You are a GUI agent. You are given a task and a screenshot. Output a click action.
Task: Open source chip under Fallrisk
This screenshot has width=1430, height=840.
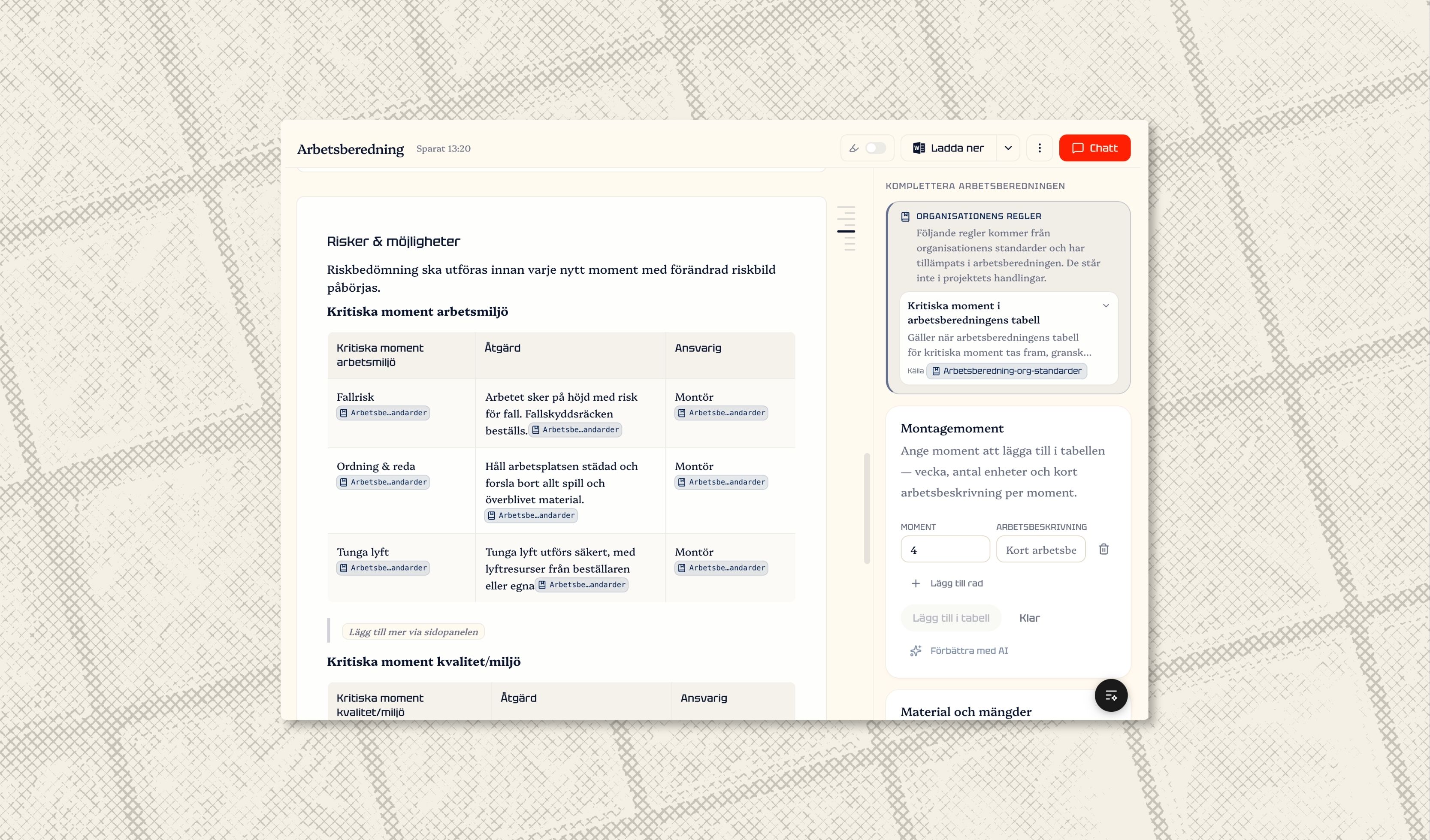coord(383,413)
